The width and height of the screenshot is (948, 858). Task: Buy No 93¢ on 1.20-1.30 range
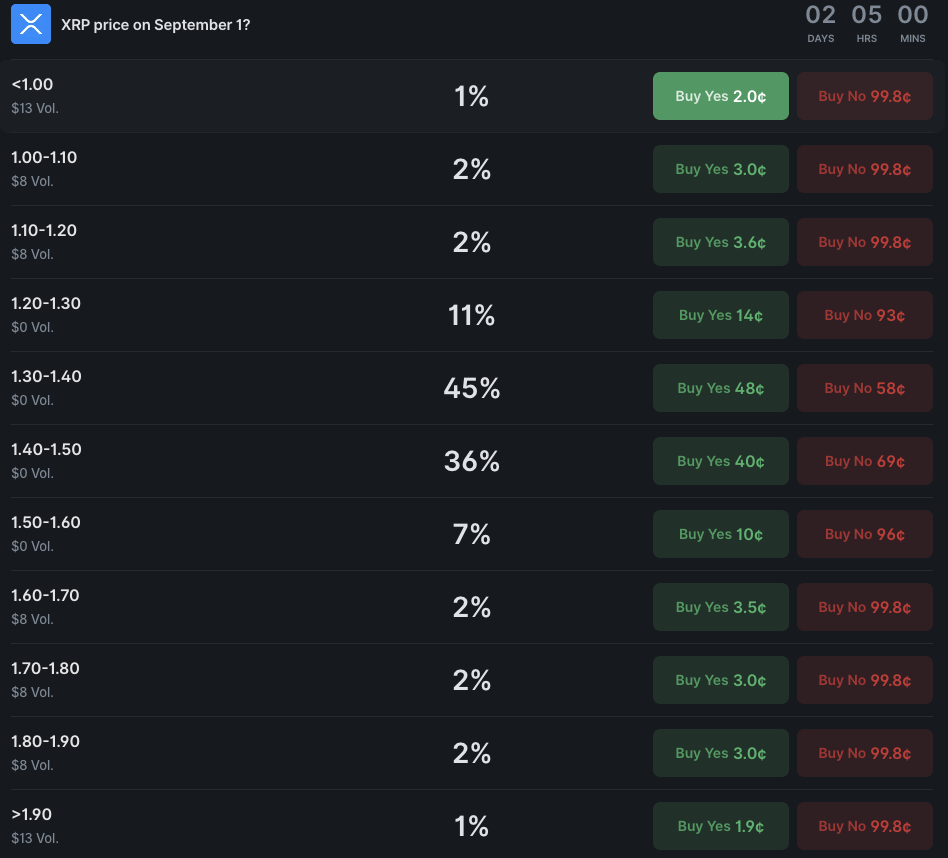865,315
